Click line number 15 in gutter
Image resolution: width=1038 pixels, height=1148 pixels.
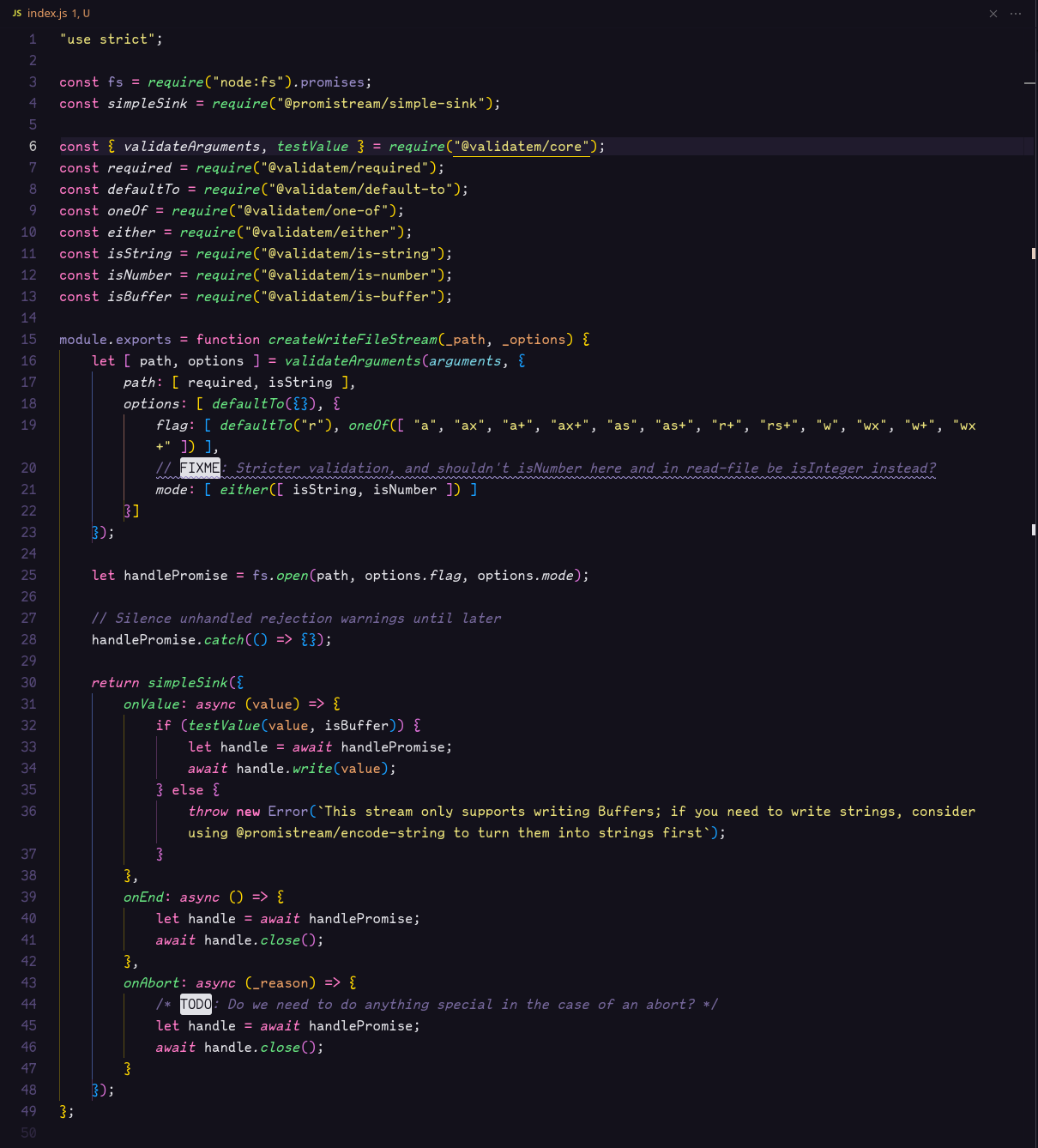[28, 339]
